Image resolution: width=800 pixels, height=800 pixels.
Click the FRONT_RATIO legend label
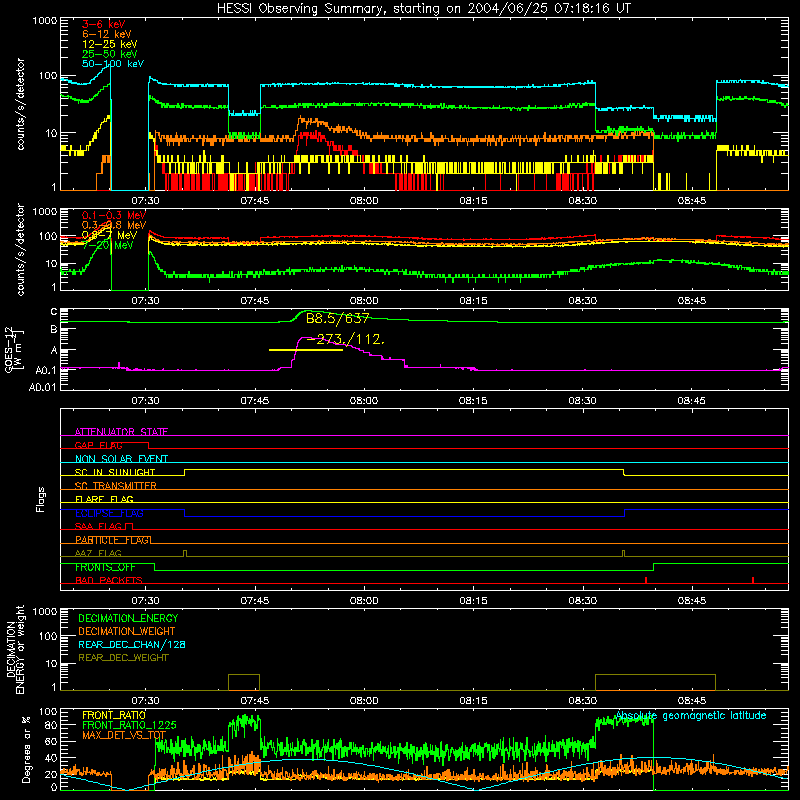tap(114, 715)
